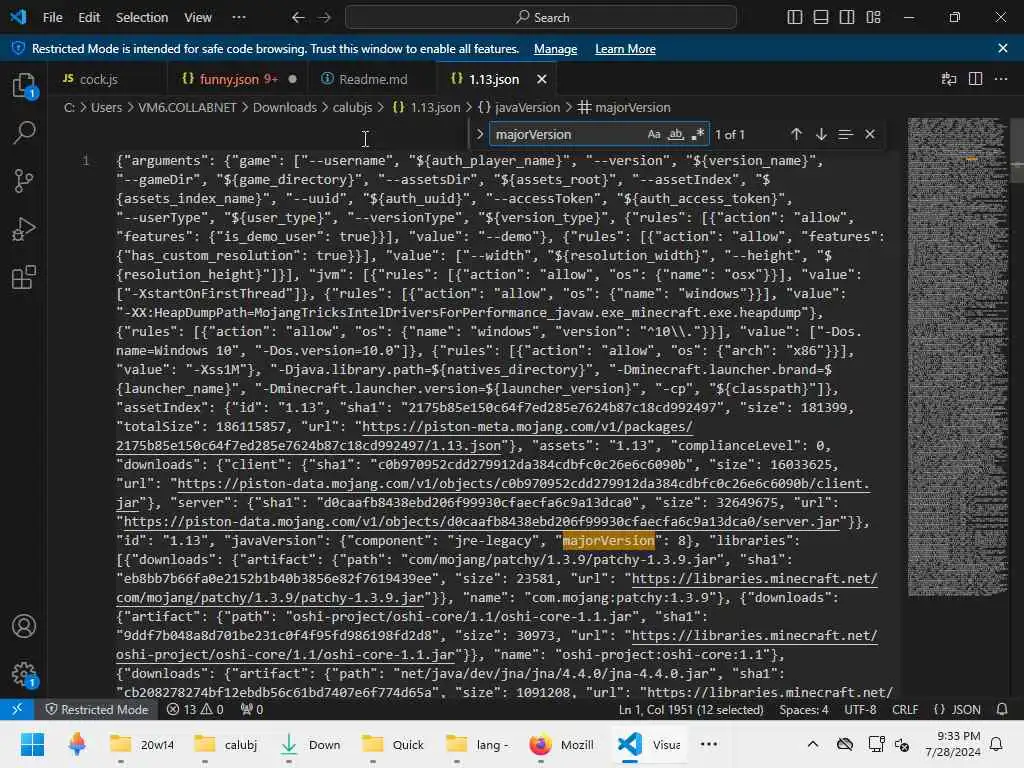Change indentation via Spaces: 4
This screenshot has width=1024, height=768.
tap(803, 709)
